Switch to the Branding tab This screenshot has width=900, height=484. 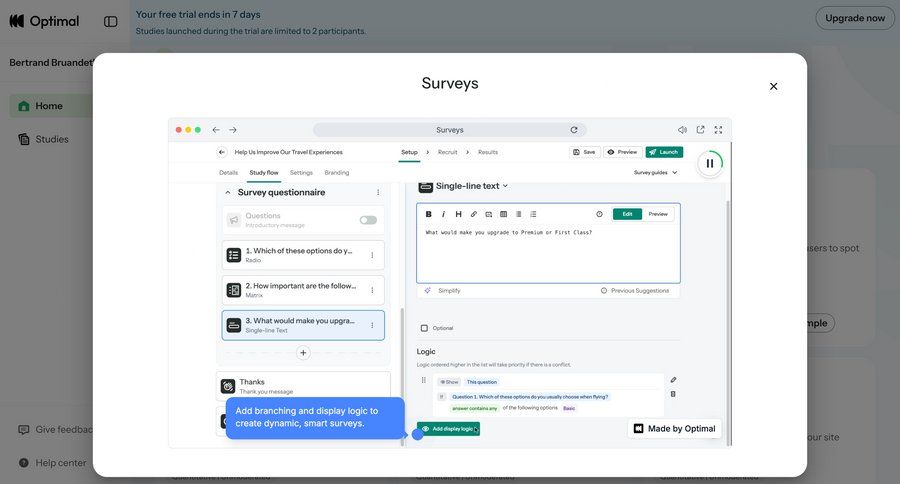click(336, 172)
